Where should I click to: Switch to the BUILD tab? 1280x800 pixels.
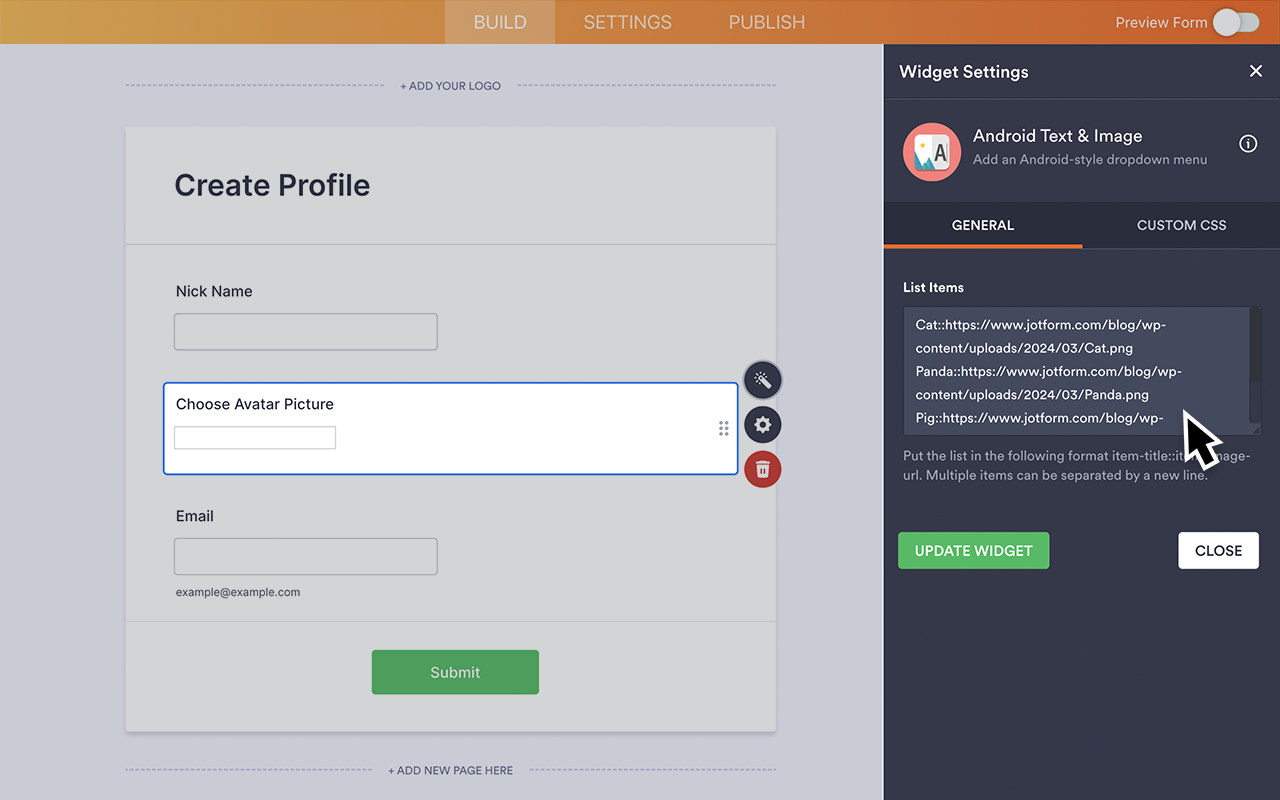pyautogui.click(x=500, y=22)
